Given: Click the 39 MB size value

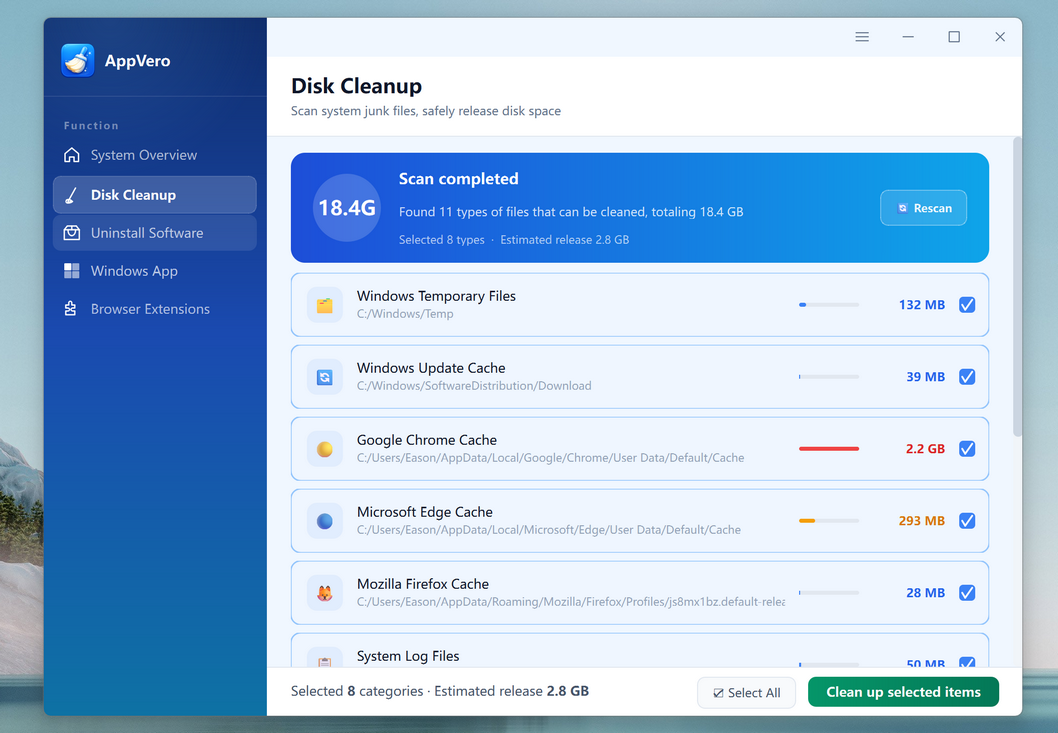Looking at the screenshot, I should (x=925, y=377).
